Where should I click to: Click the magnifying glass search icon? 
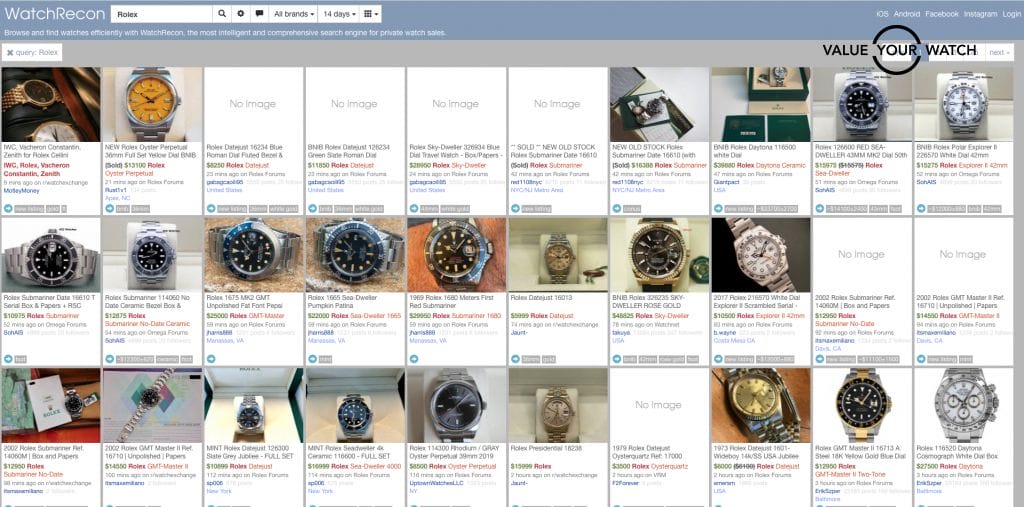(x=222, y=15)
